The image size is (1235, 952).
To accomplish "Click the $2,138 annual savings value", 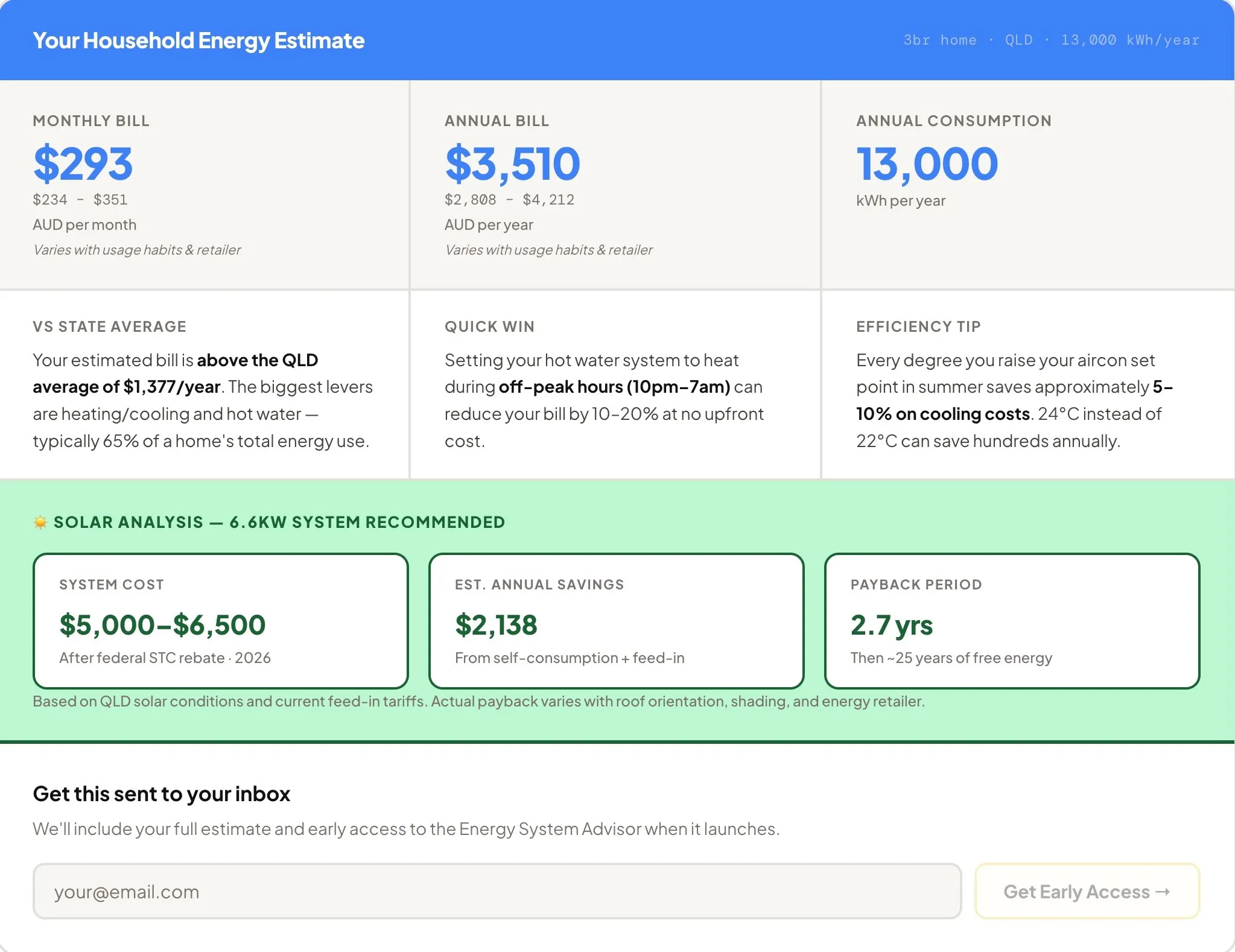I will pyautogui.click(x=496, y=624).
